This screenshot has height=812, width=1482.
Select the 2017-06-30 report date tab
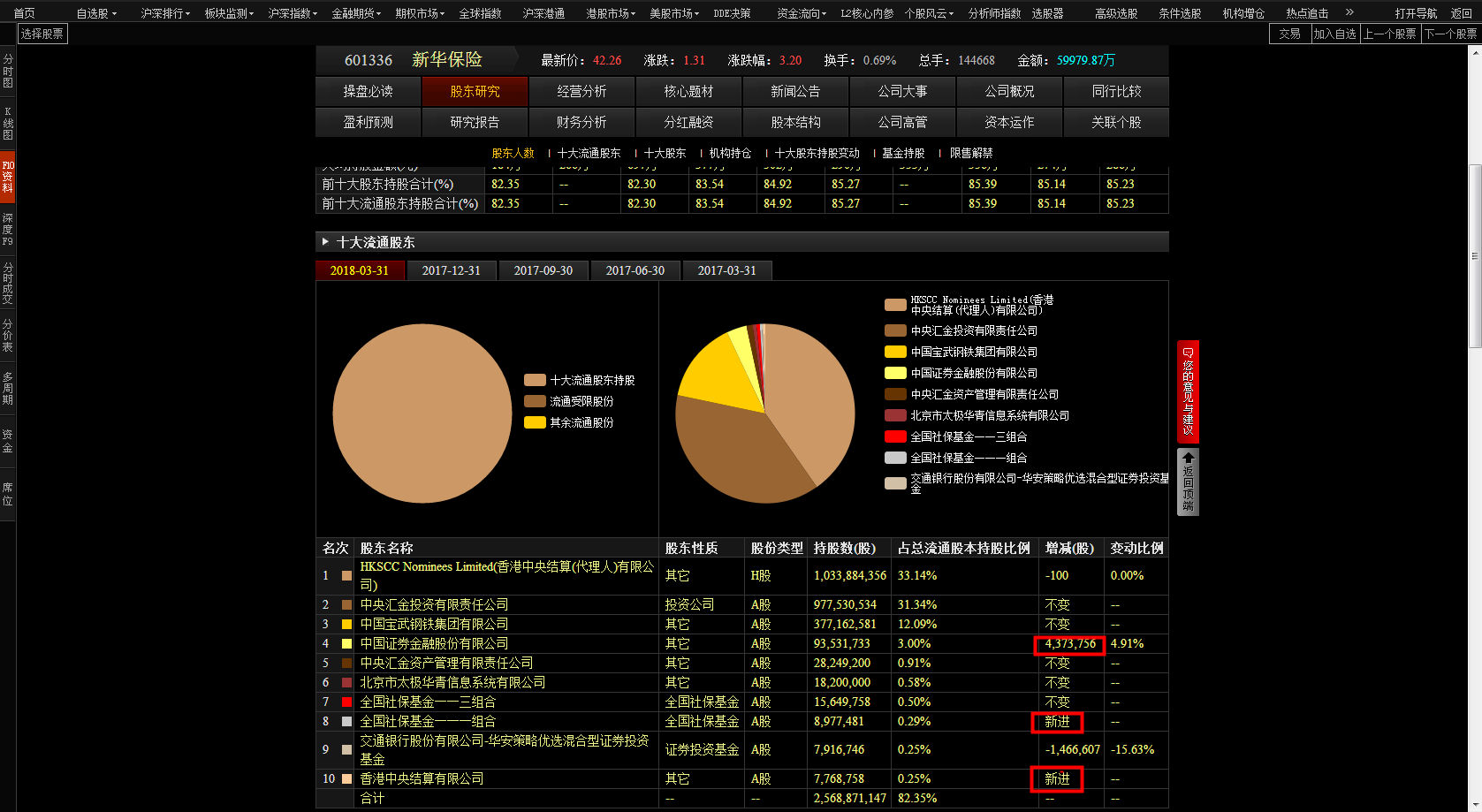point(635,270)
